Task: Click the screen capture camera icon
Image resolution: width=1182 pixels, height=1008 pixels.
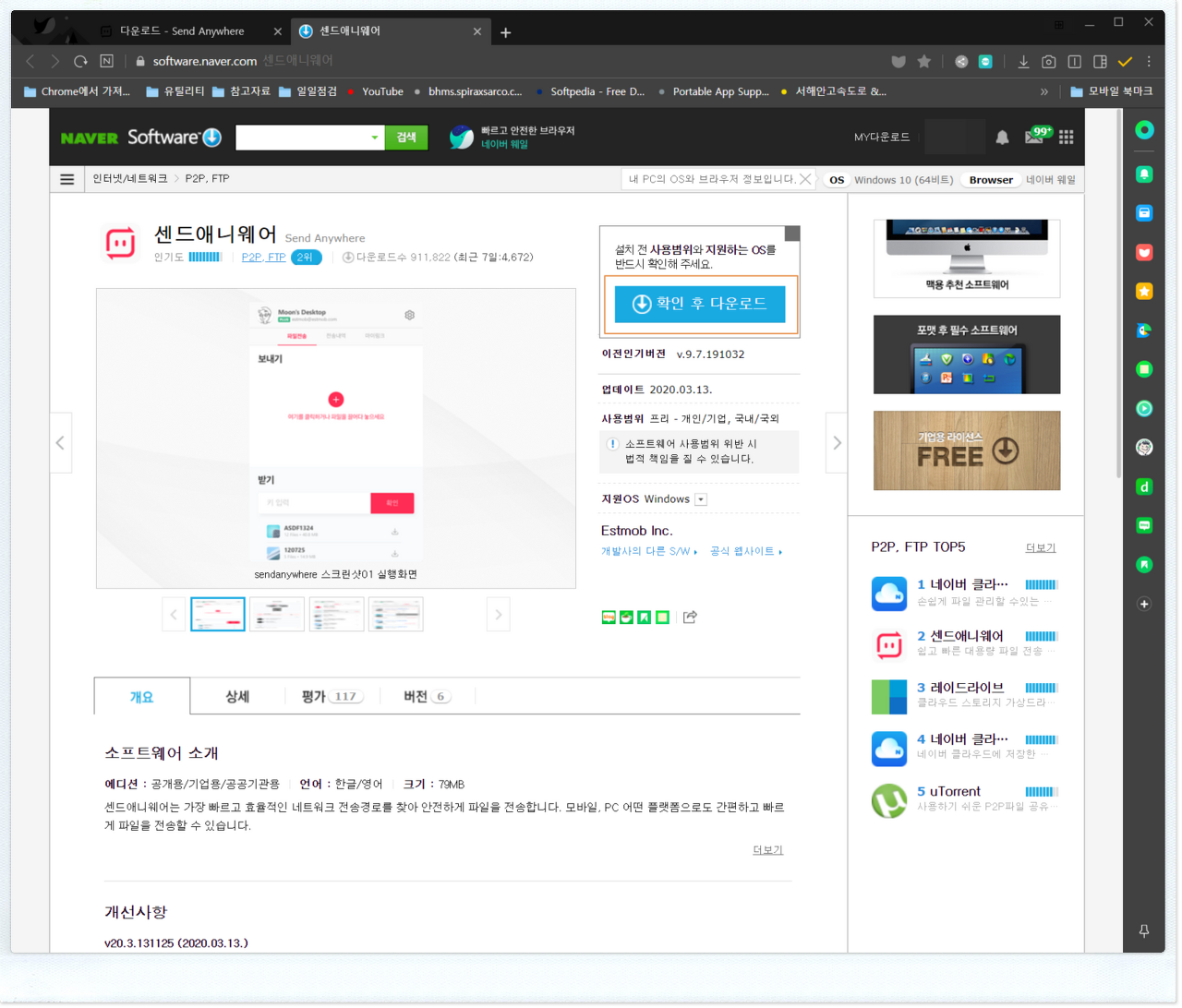Action: tap(1048, 62)
